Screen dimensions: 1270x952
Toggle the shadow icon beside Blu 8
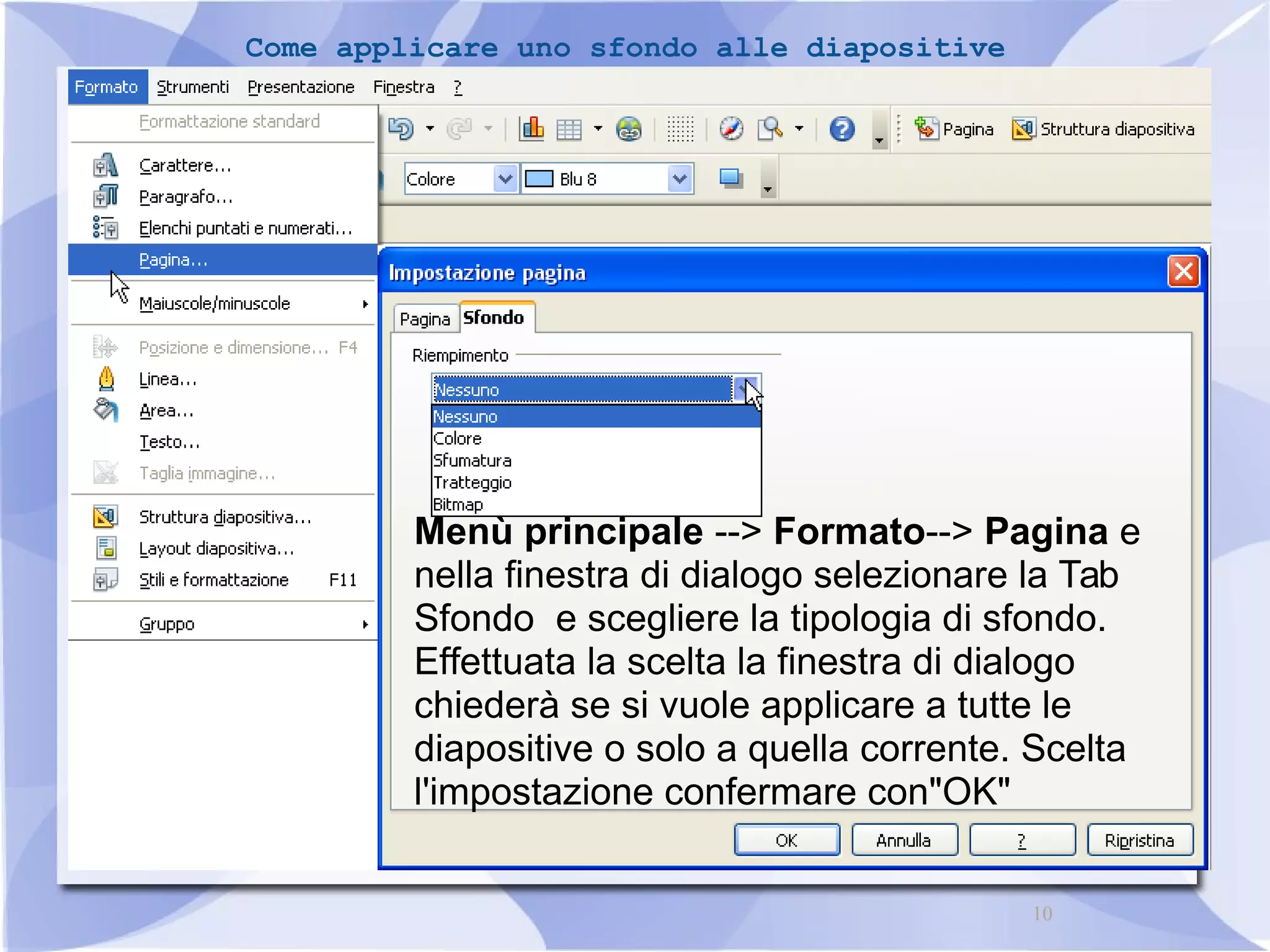click(730, 178)
